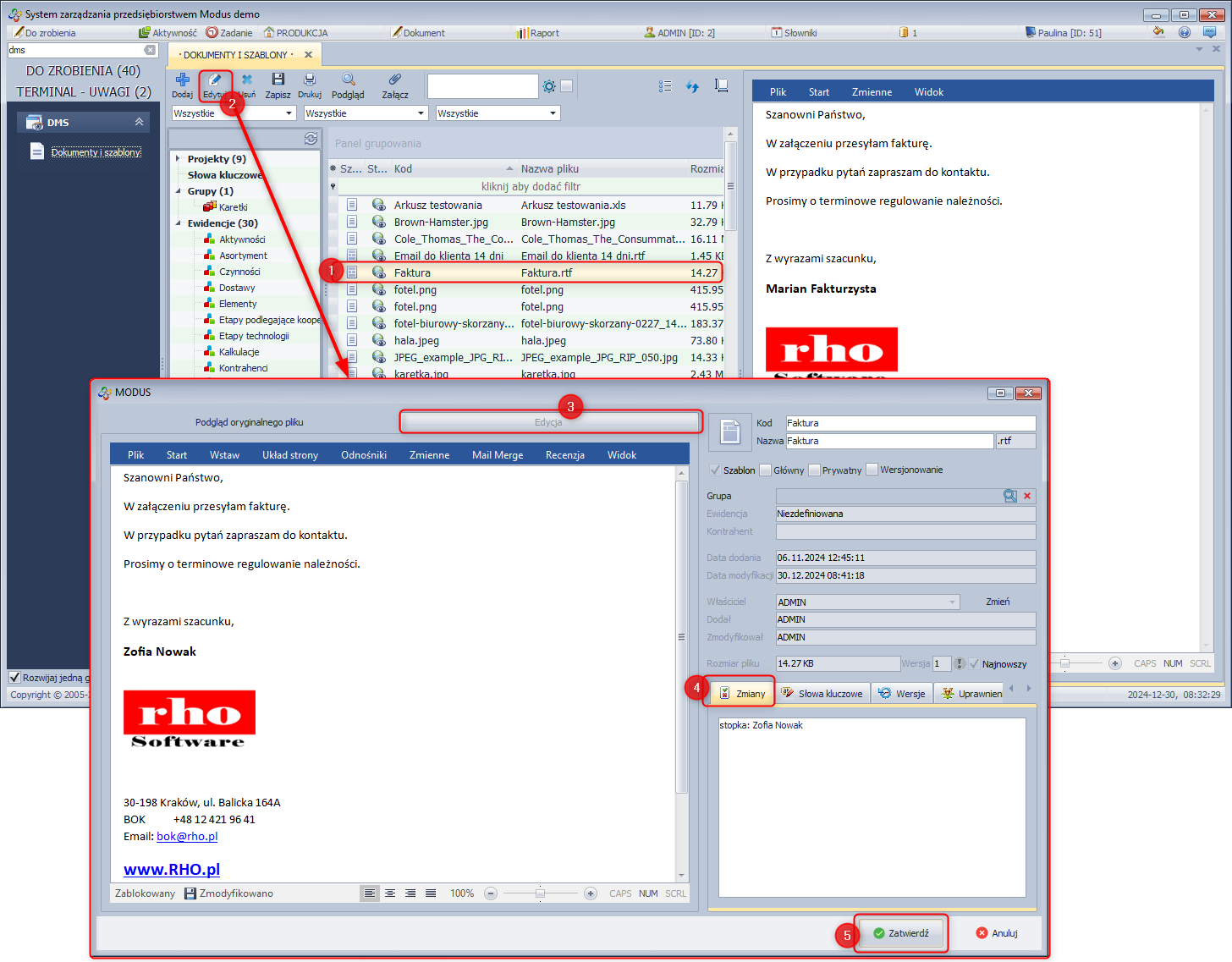Clear the Grupa field with red X

1027,496
